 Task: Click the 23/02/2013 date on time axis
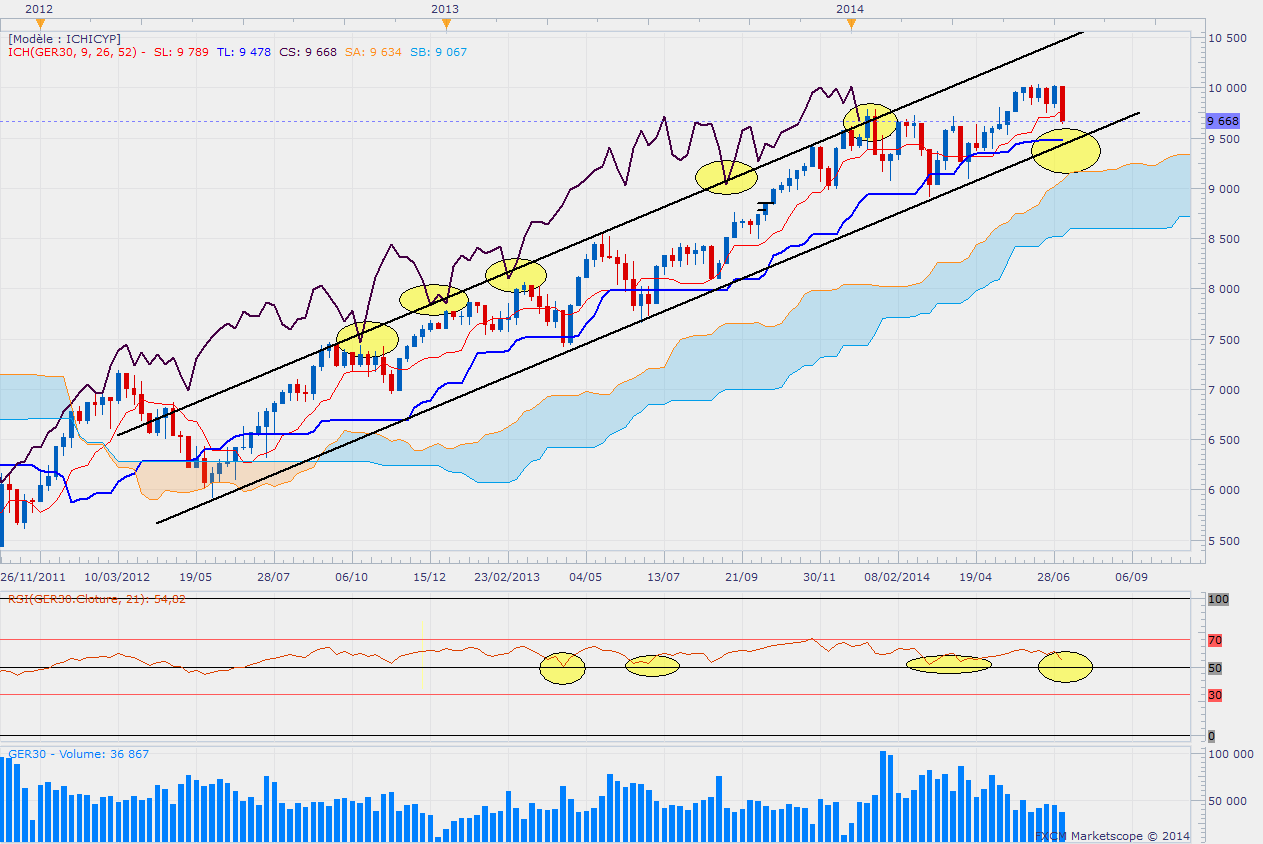[x=507, y=577]
